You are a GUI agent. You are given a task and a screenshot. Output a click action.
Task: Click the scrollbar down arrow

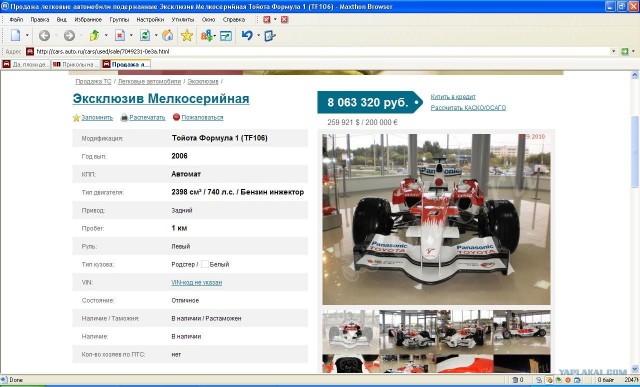coord(635,369)
